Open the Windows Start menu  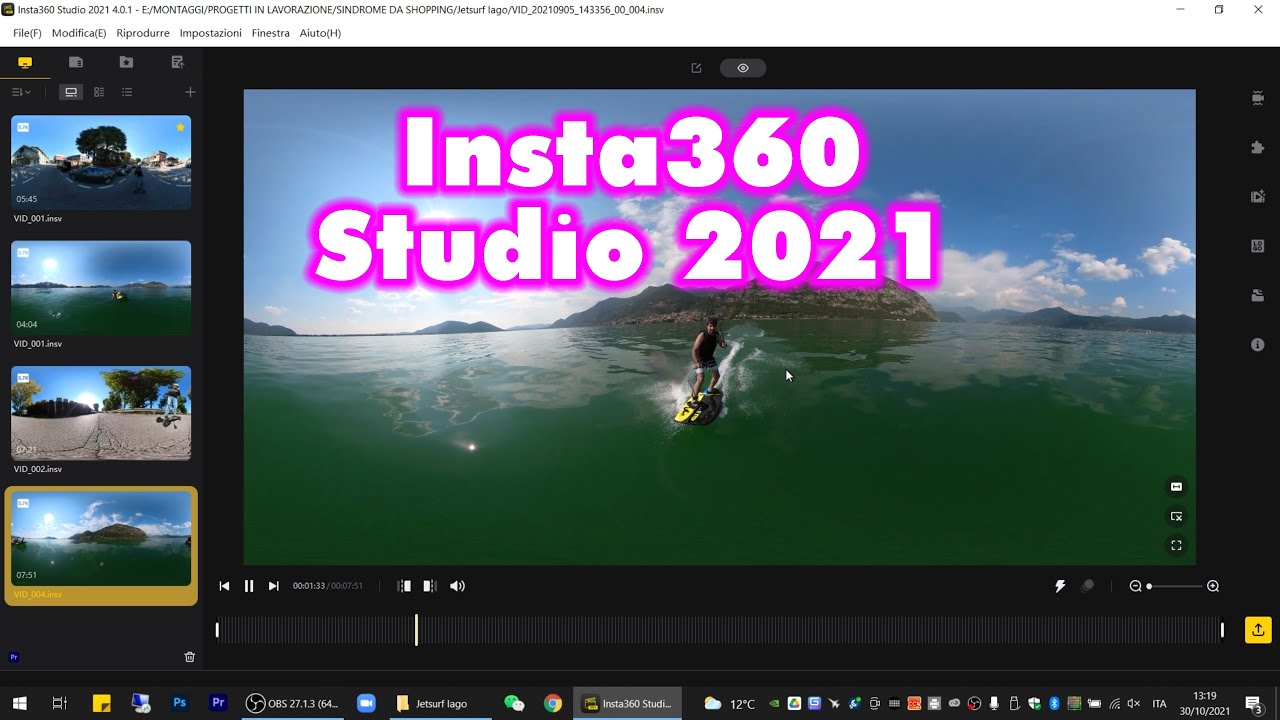pyautogui.click(x=19, y=703)
